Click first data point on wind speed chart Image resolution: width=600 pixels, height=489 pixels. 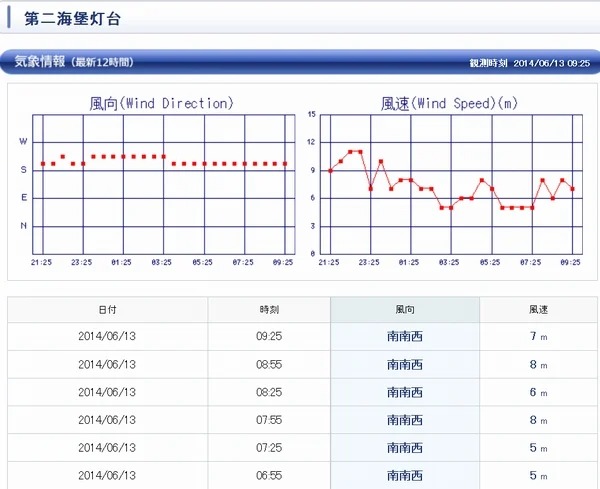point(330,170)
